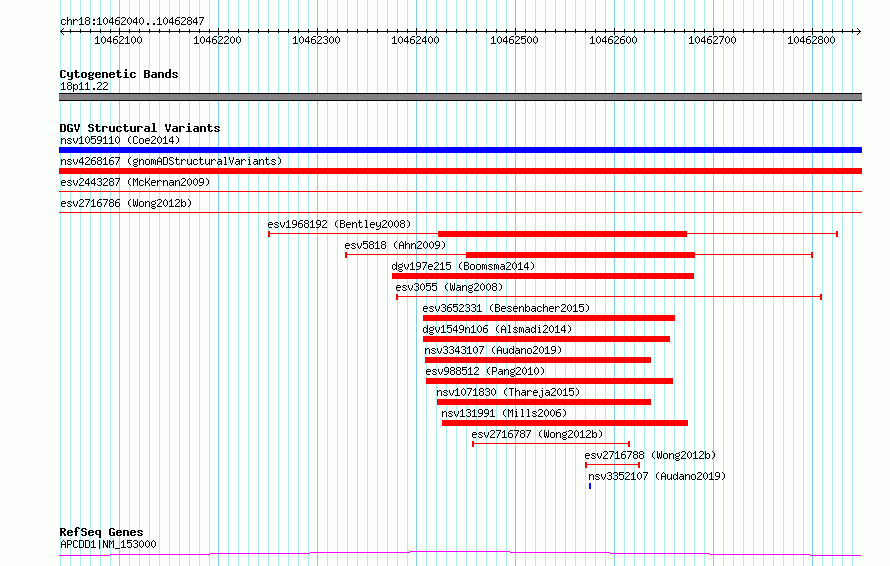Open the nsv1071830 (Thareja2015) label
890x566 pixels.
(508, 392)
